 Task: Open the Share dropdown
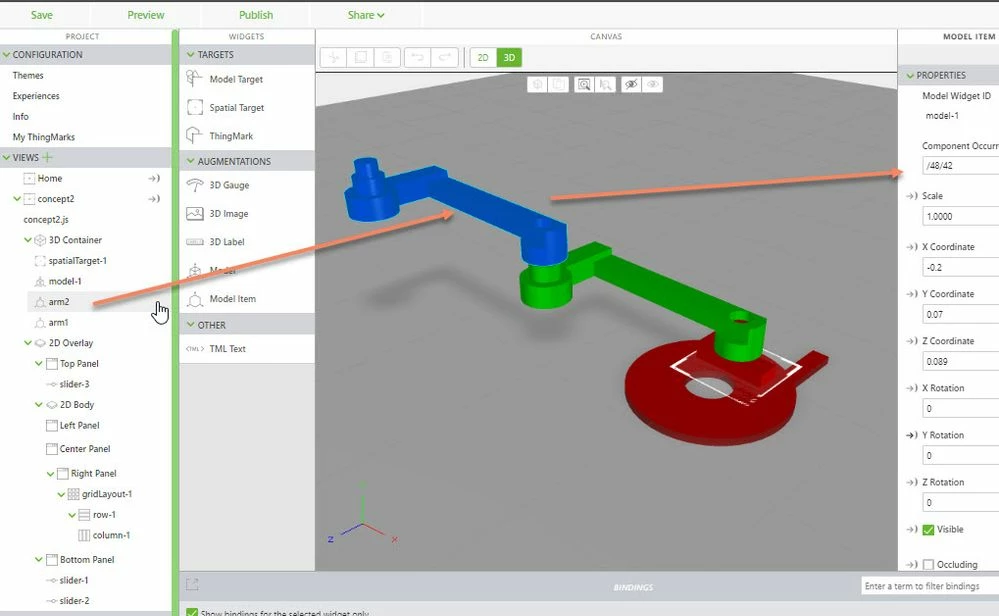tap(366, 15)
